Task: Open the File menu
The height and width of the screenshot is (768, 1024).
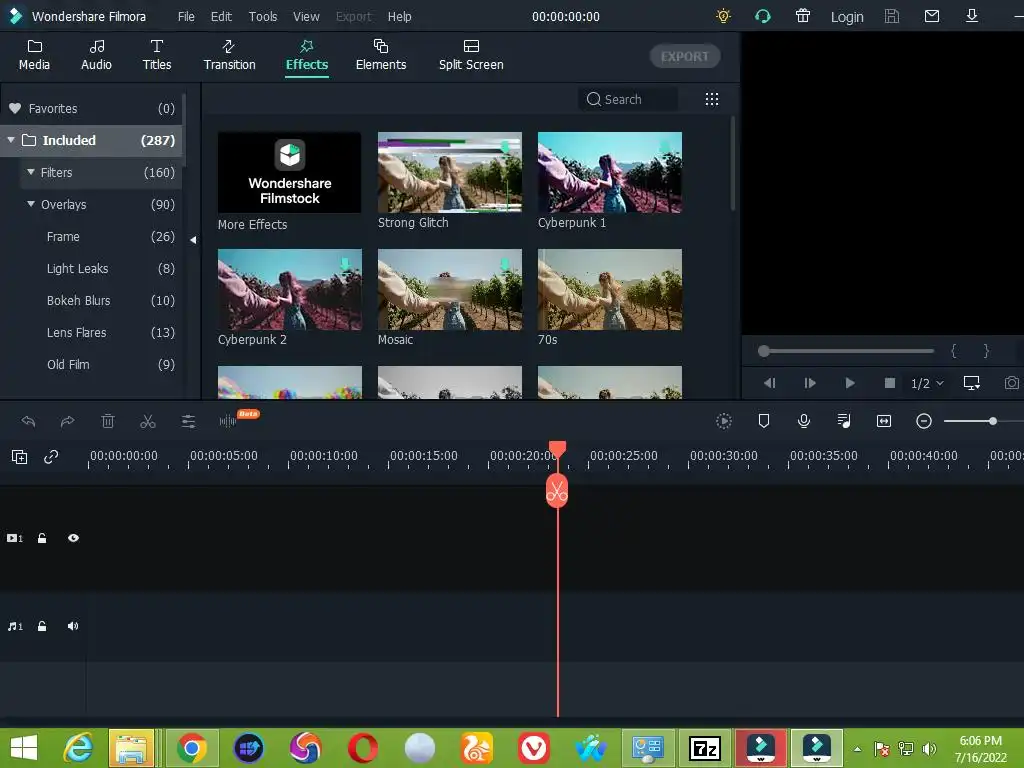Action: point(186,16)
